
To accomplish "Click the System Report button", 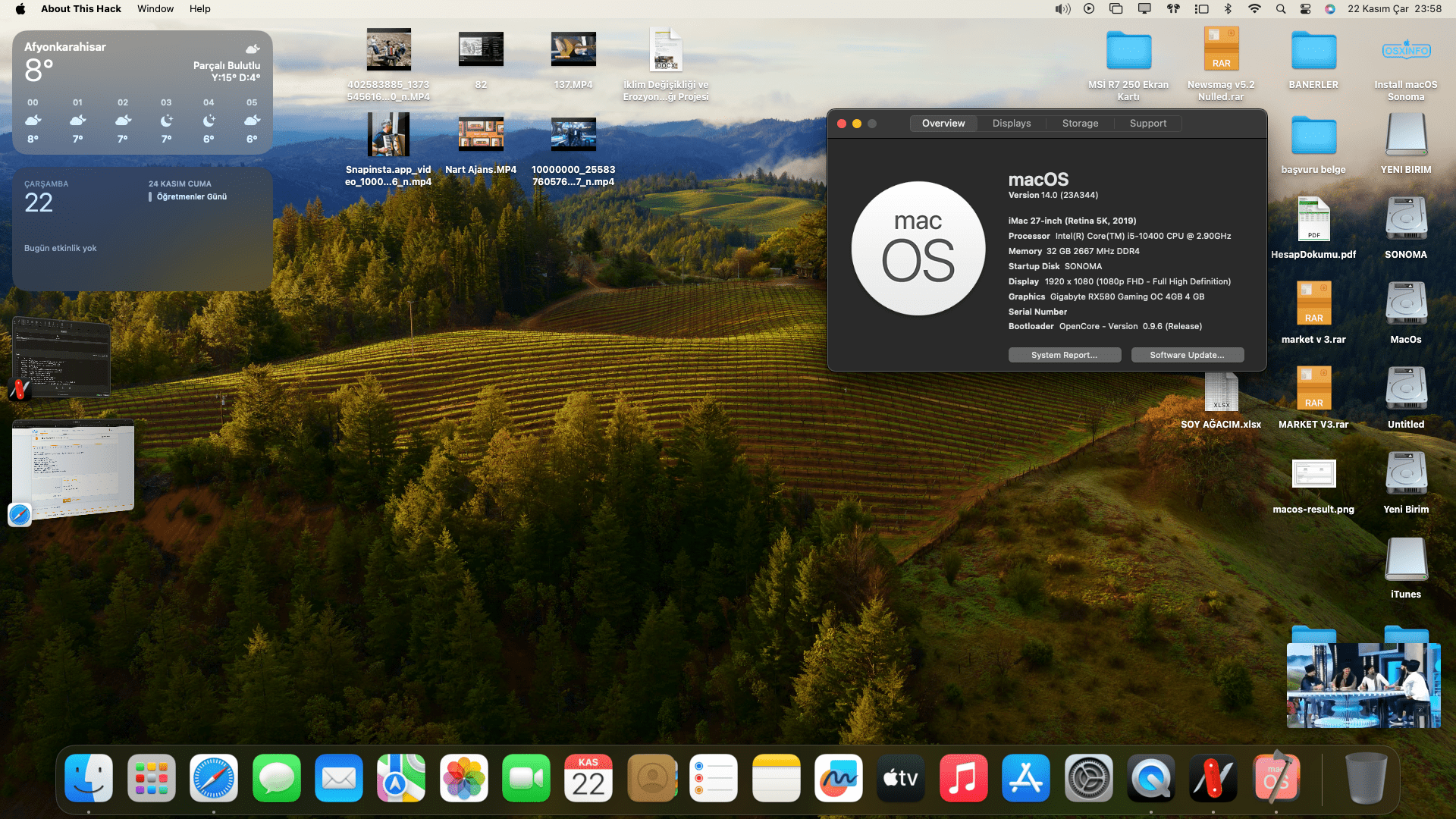I will click(1064, 355).
